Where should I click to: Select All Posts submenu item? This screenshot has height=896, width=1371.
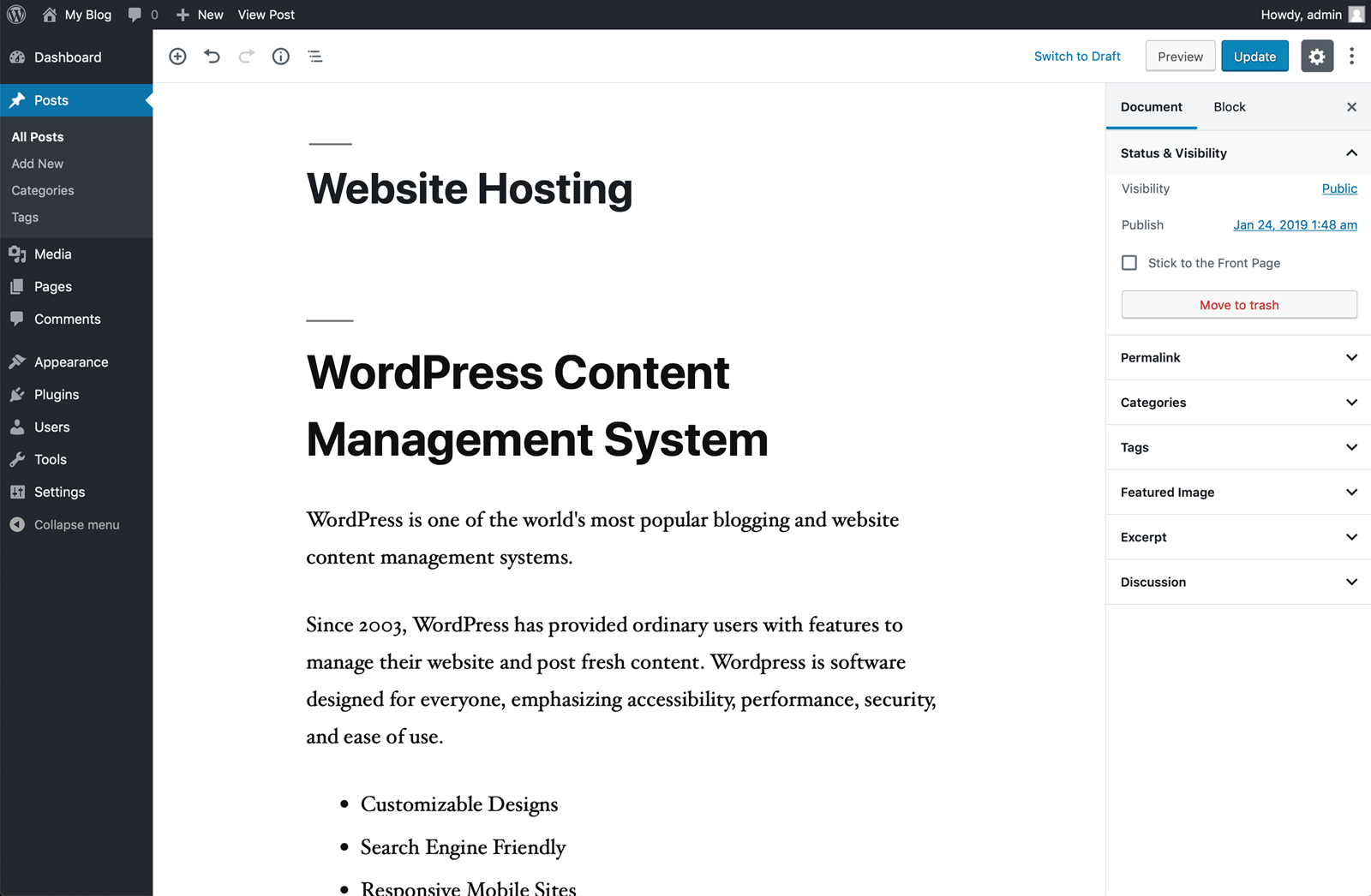pos(38,137)
